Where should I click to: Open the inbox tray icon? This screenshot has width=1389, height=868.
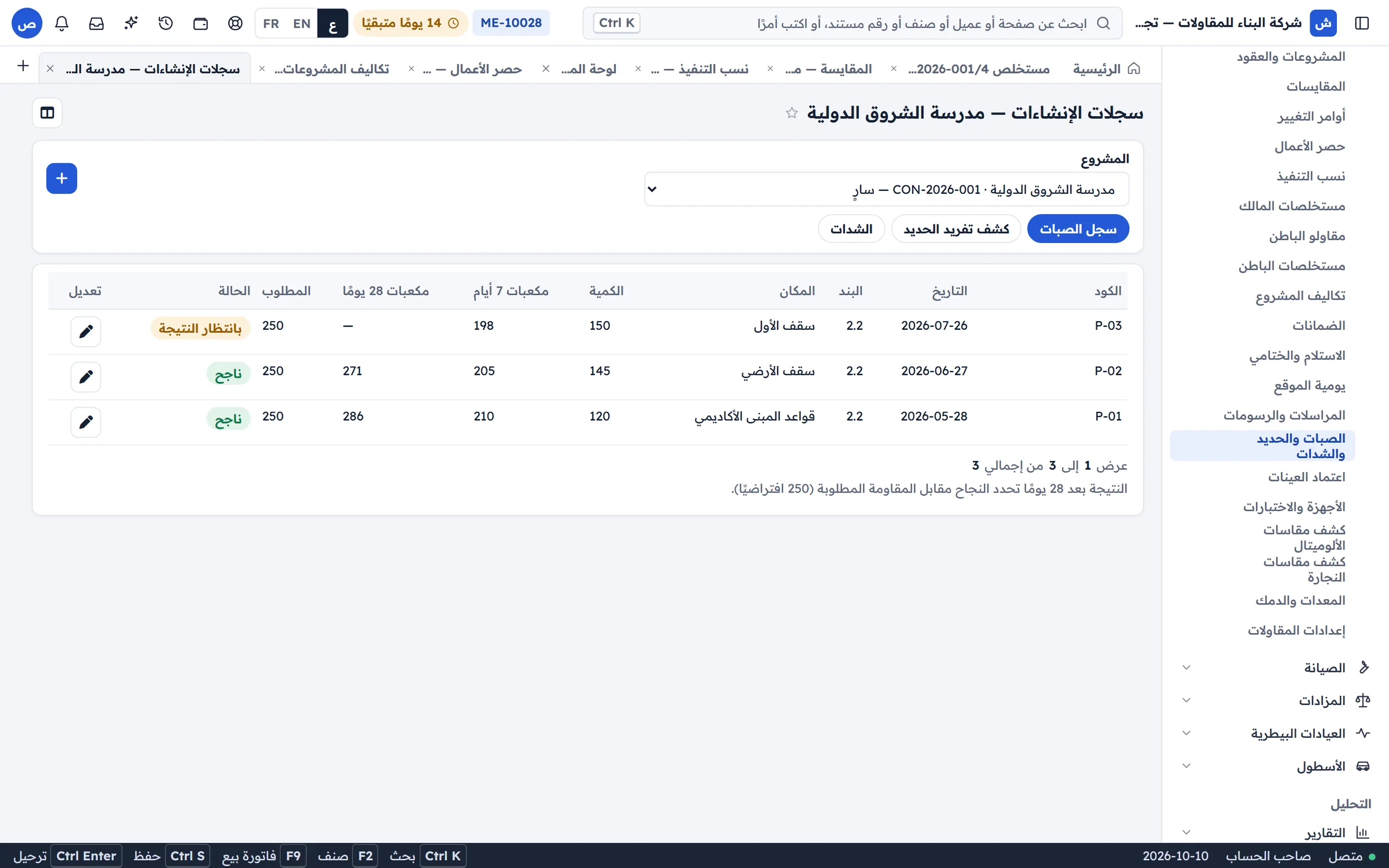click(97, 23)
